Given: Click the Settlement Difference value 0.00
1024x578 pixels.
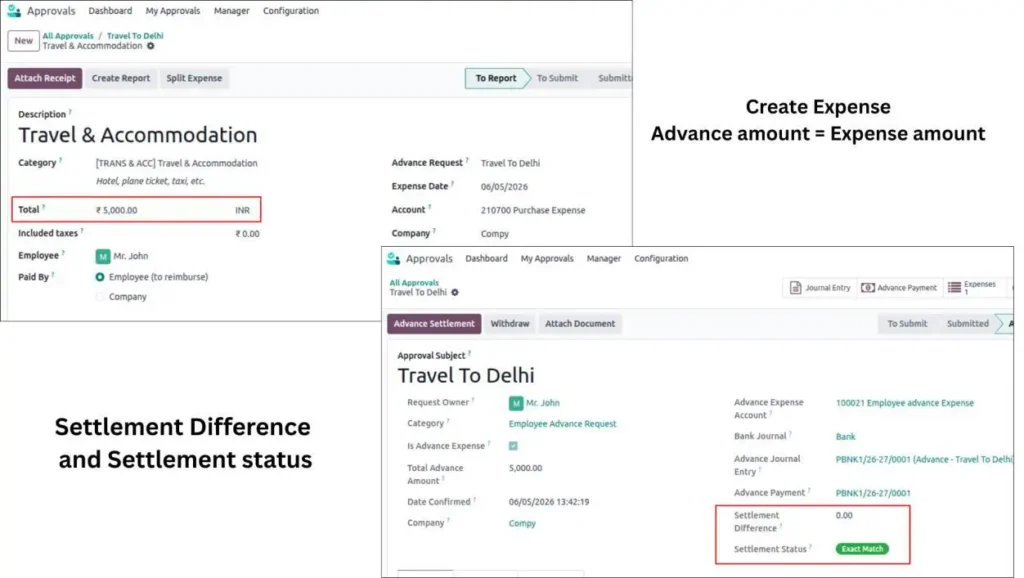Looking at the screenshot, I should (844, 516).
